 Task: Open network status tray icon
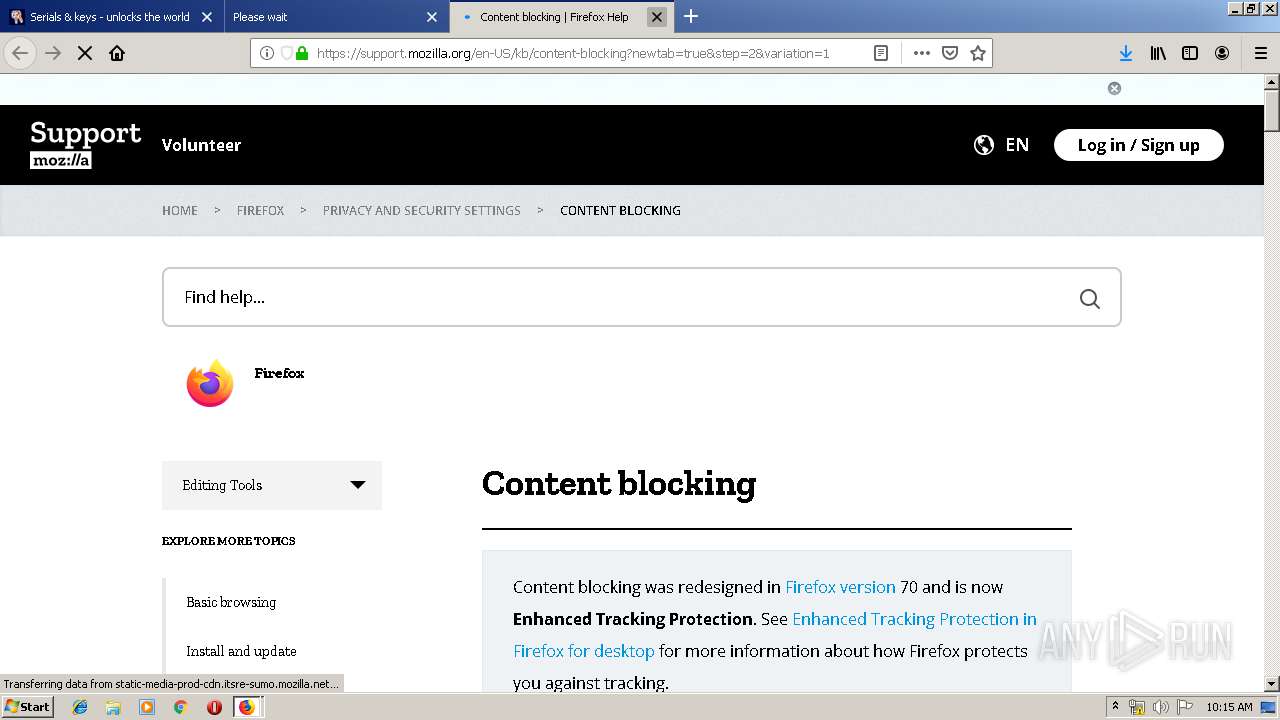1137,707
